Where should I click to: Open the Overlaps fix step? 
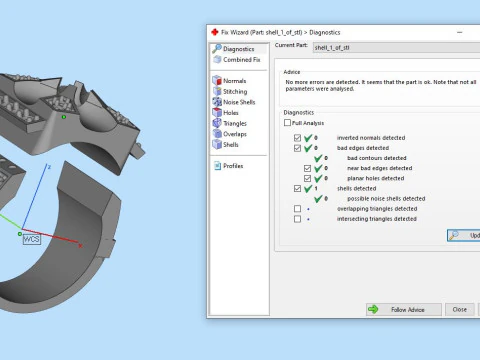[x=234, y=134]
